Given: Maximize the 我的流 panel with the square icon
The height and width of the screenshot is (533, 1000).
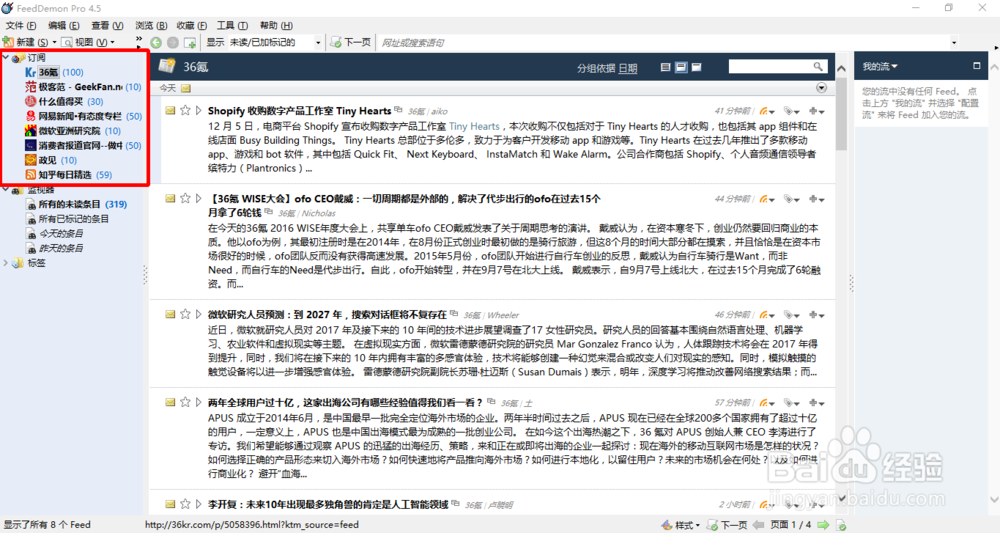Looking at the screenshot, I should click(x=976, y=66).
